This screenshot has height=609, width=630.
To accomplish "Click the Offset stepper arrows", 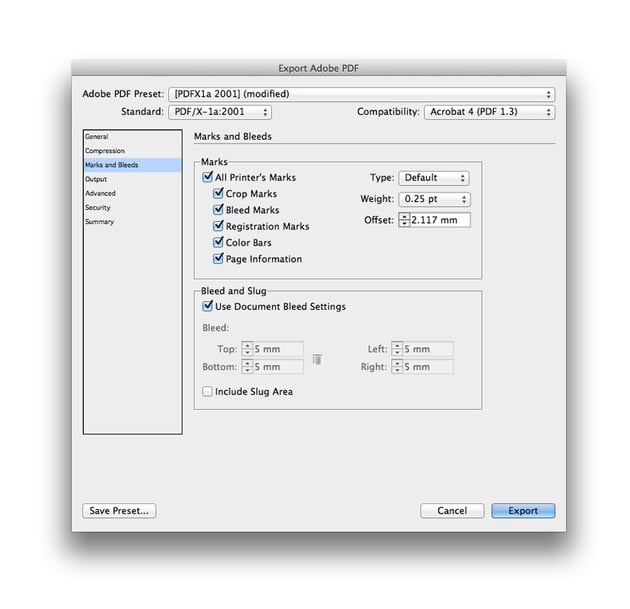I will [404, 220].
